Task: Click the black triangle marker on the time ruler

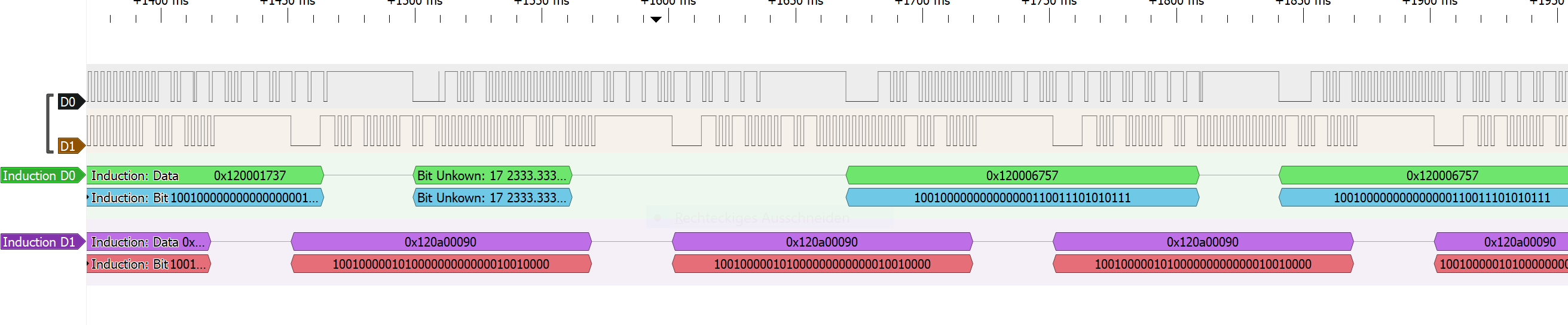Action: pyautogui.click(x=656, y=20)
